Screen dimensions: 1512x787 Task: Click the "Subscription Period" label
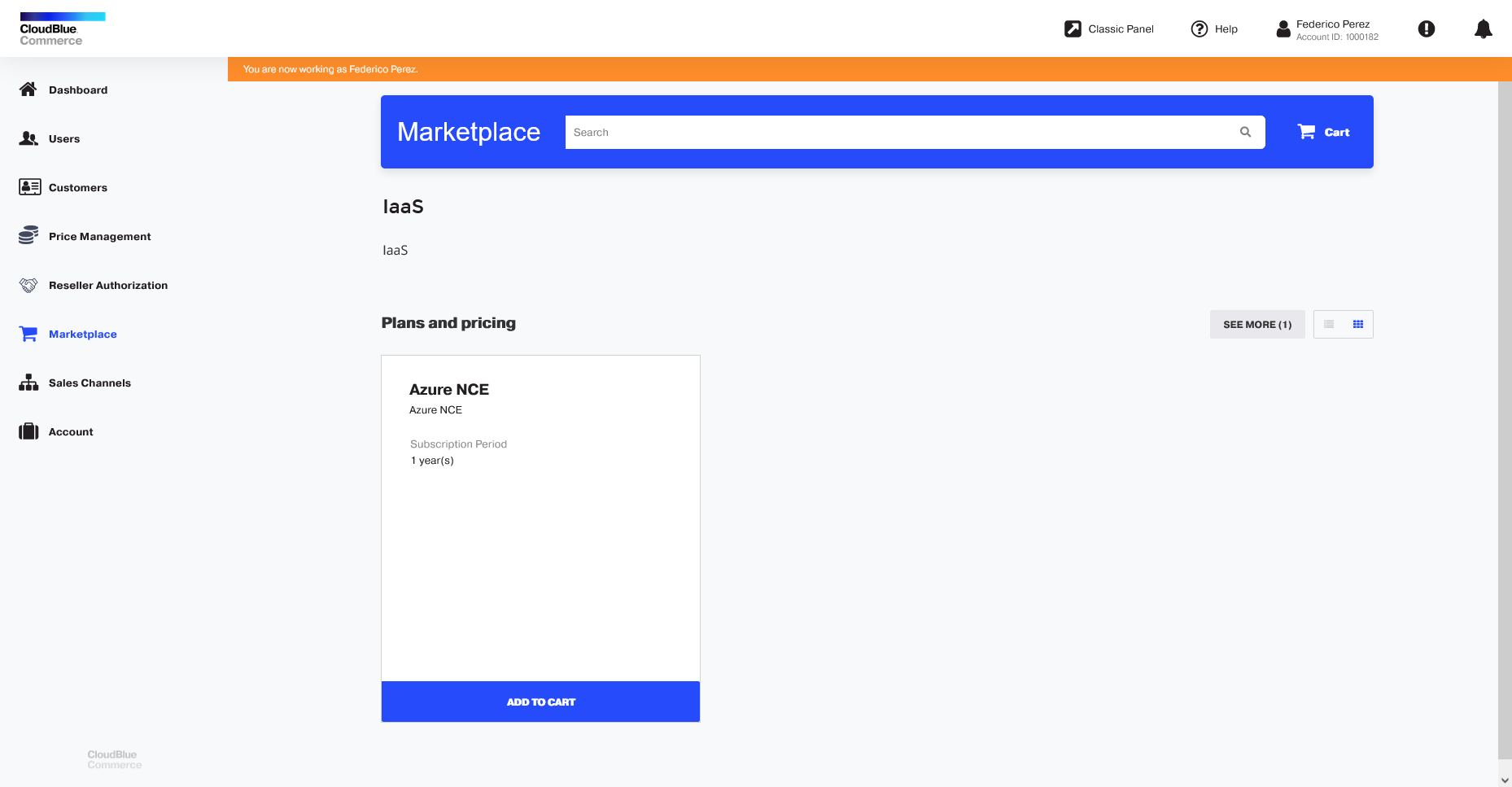pyautogui.click(x=458, y=444)
